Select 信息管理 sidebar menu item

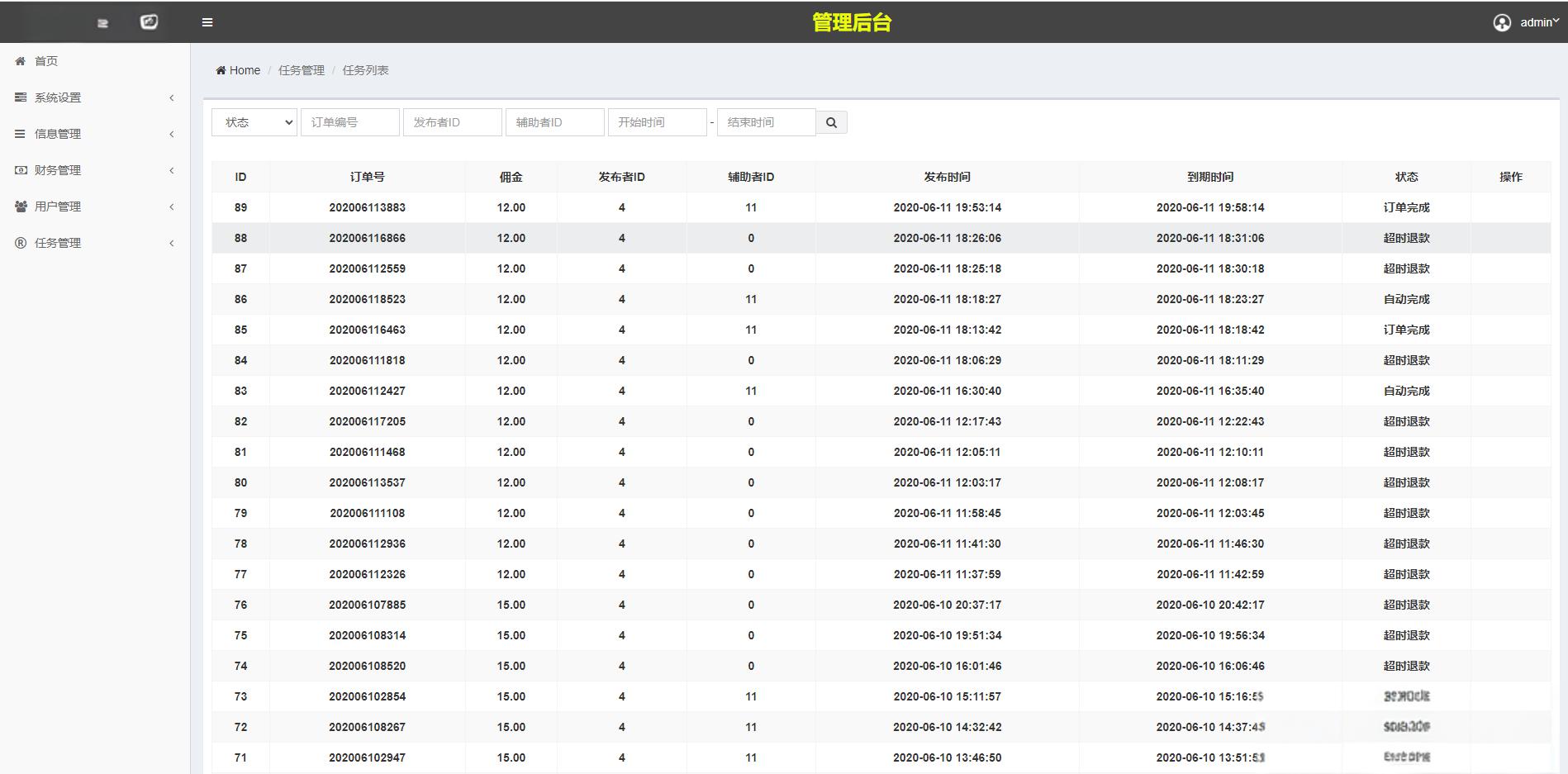95,134
